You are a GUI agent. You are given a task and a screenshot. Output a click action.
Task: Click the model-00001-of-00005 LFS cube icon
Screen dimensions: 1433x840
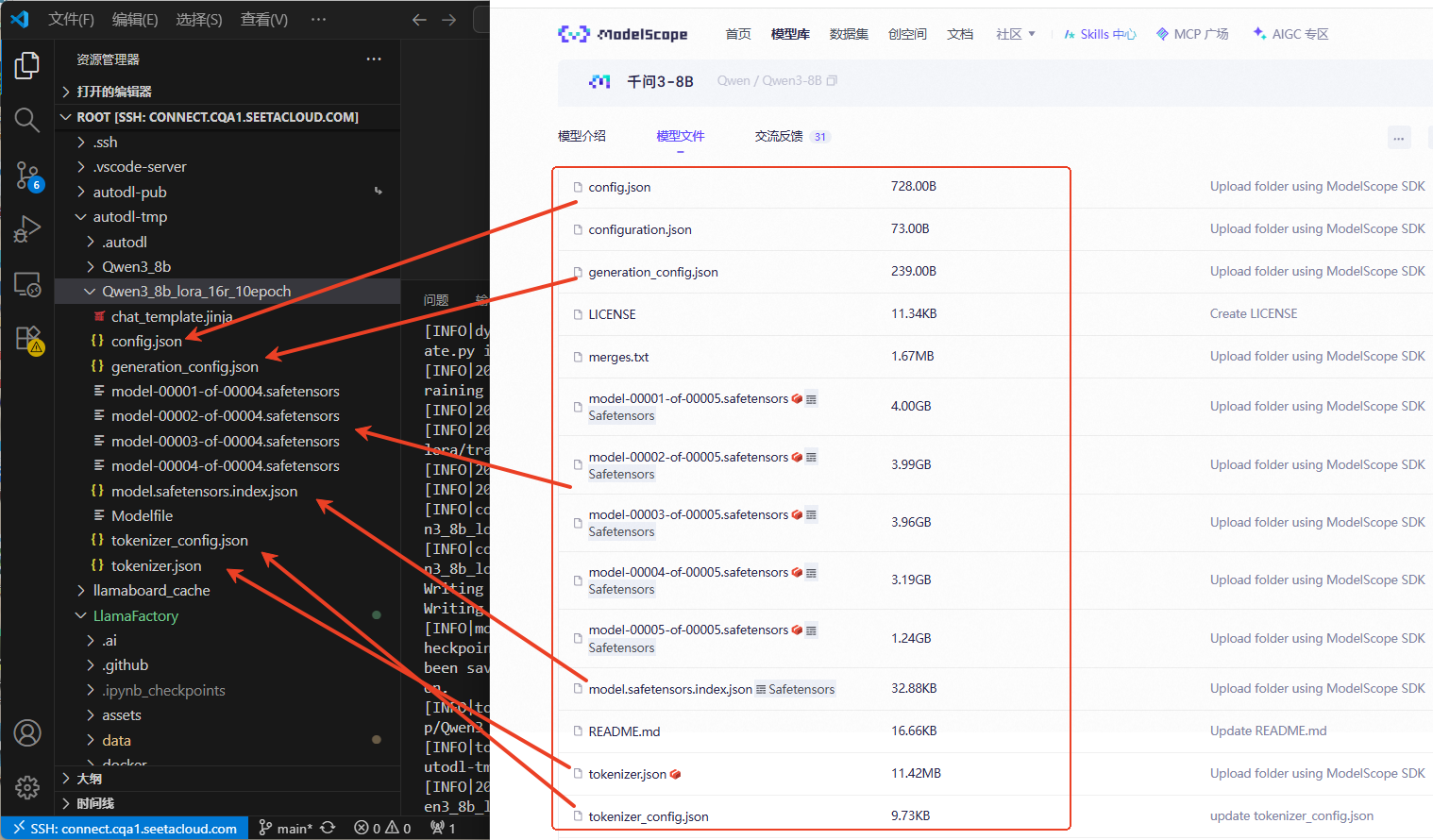tap(797, 399)
